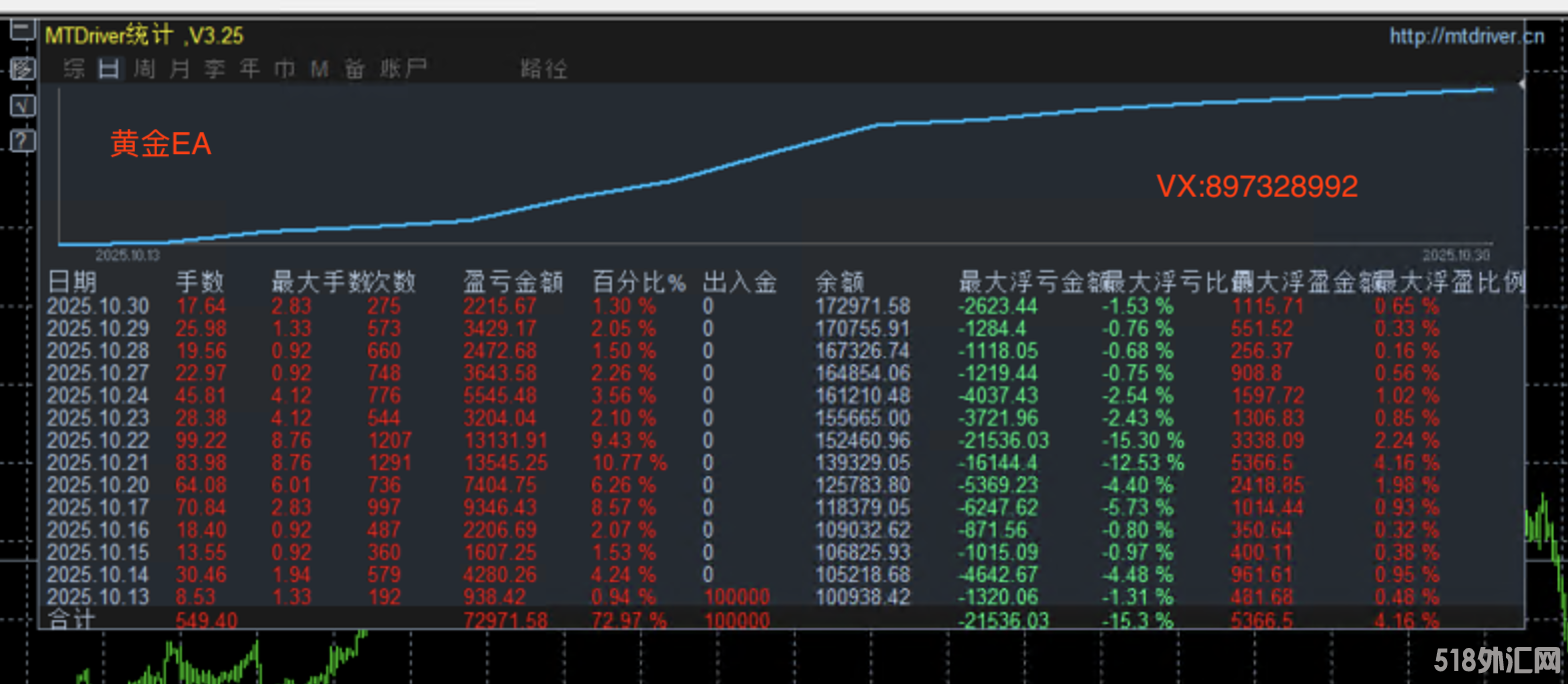Open the 币 currency tab
1568x684 pixels.
(285, 69)
